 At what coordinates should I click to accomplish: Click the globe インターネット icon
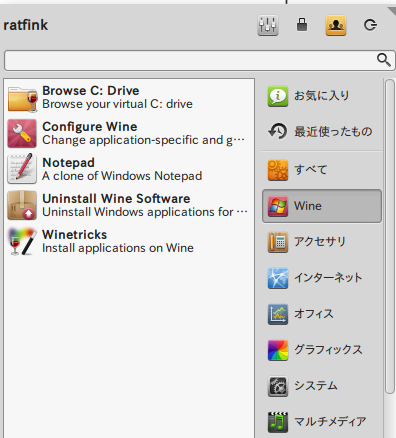click(278, 278)
